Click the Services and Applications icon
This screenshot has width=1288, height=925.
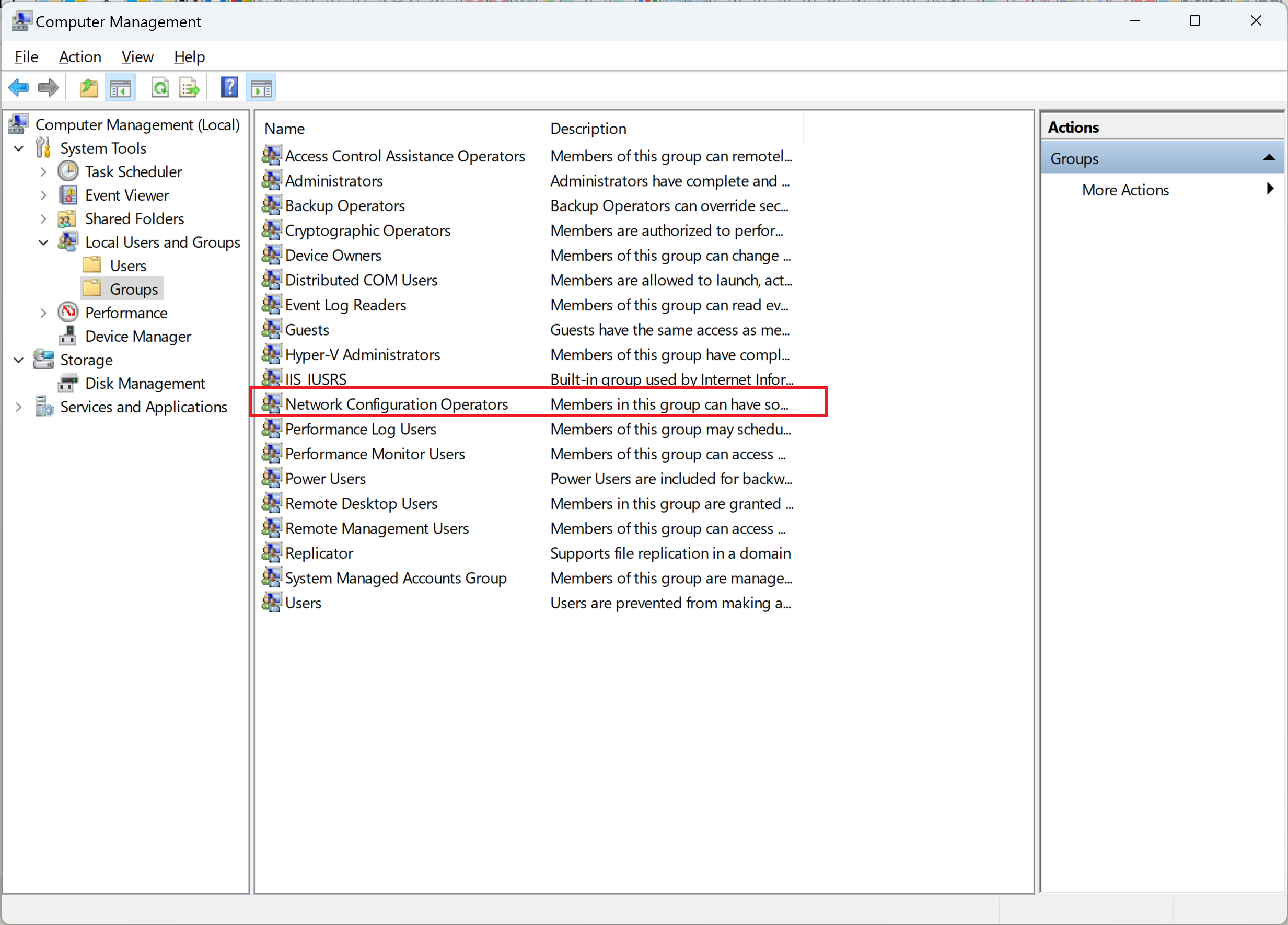point(44,407)
